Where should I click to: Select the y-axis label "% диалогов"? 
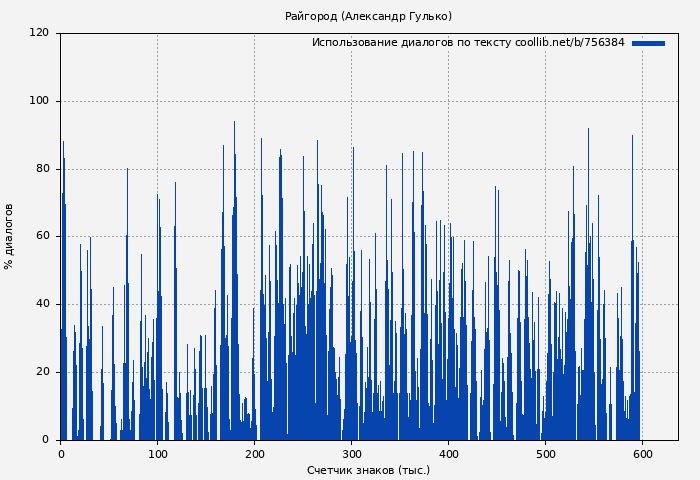[x=9, y=236]
